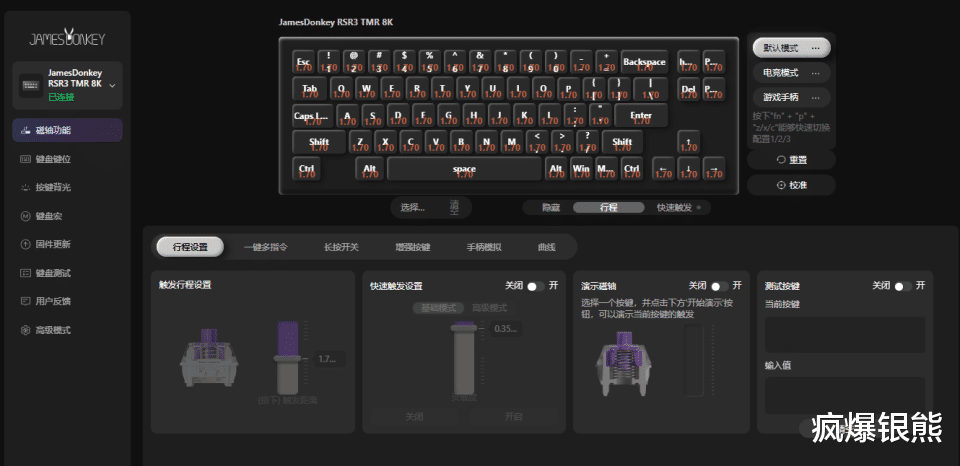Select the Win key on virtual keyboard
960x466 pixels.
[x=581, y=168]
